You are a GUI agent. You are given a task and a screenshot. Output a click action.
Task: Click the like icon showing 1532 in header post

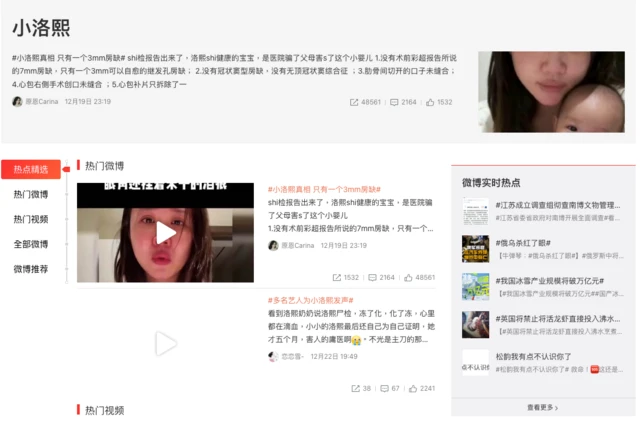430,102
